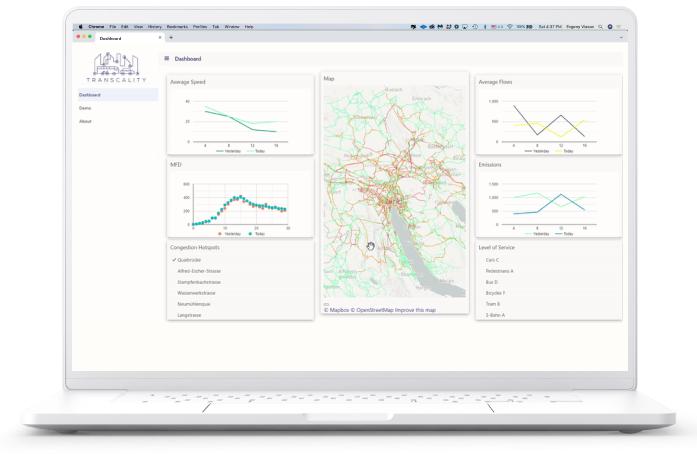Click the Transcality logo

click(x=118, y=69)
